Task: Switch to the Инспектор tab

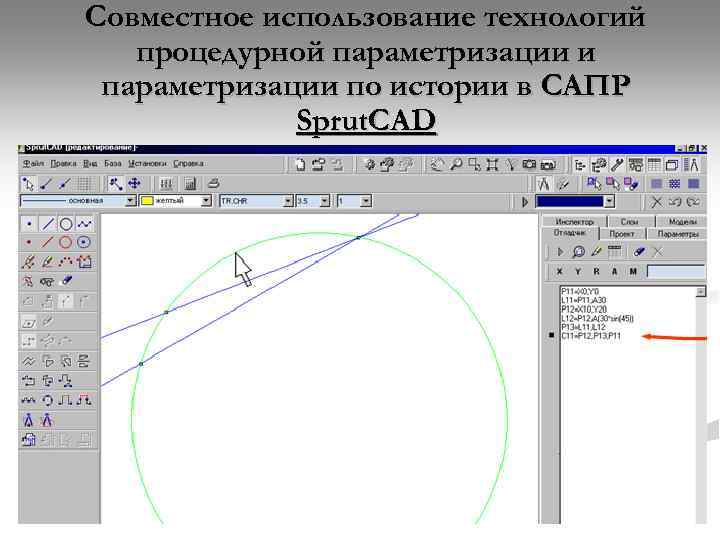Action: pyautogui.click(x=574, y=221)
